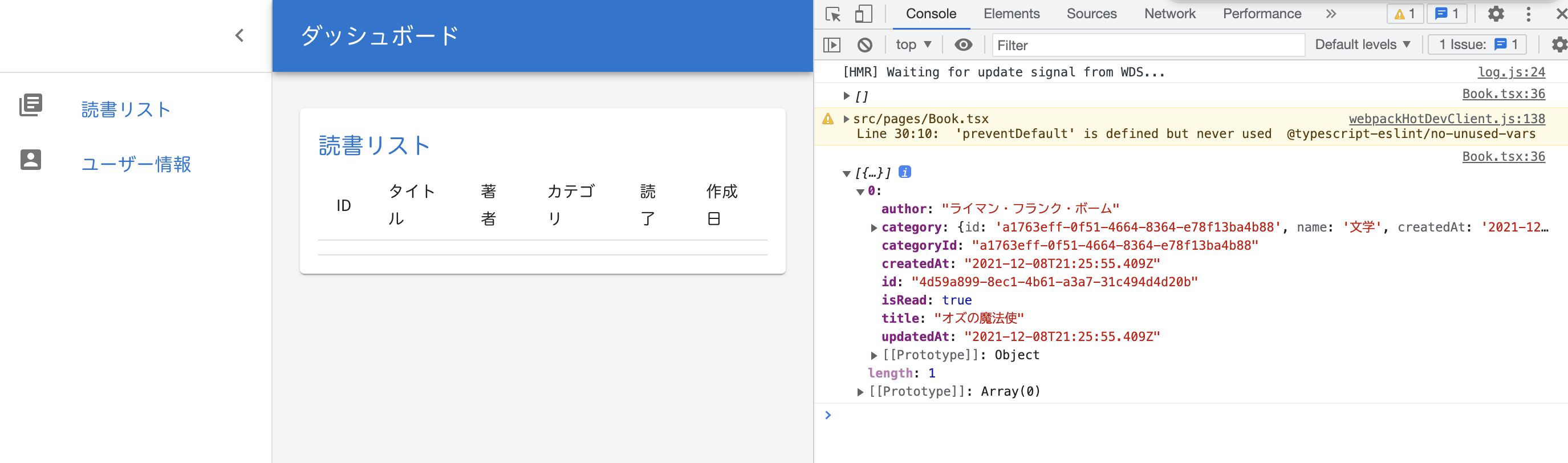This screenshot has height=463, width=1568.
Task: Open the 読書リスト sidebar link
Action: (126, 109)
